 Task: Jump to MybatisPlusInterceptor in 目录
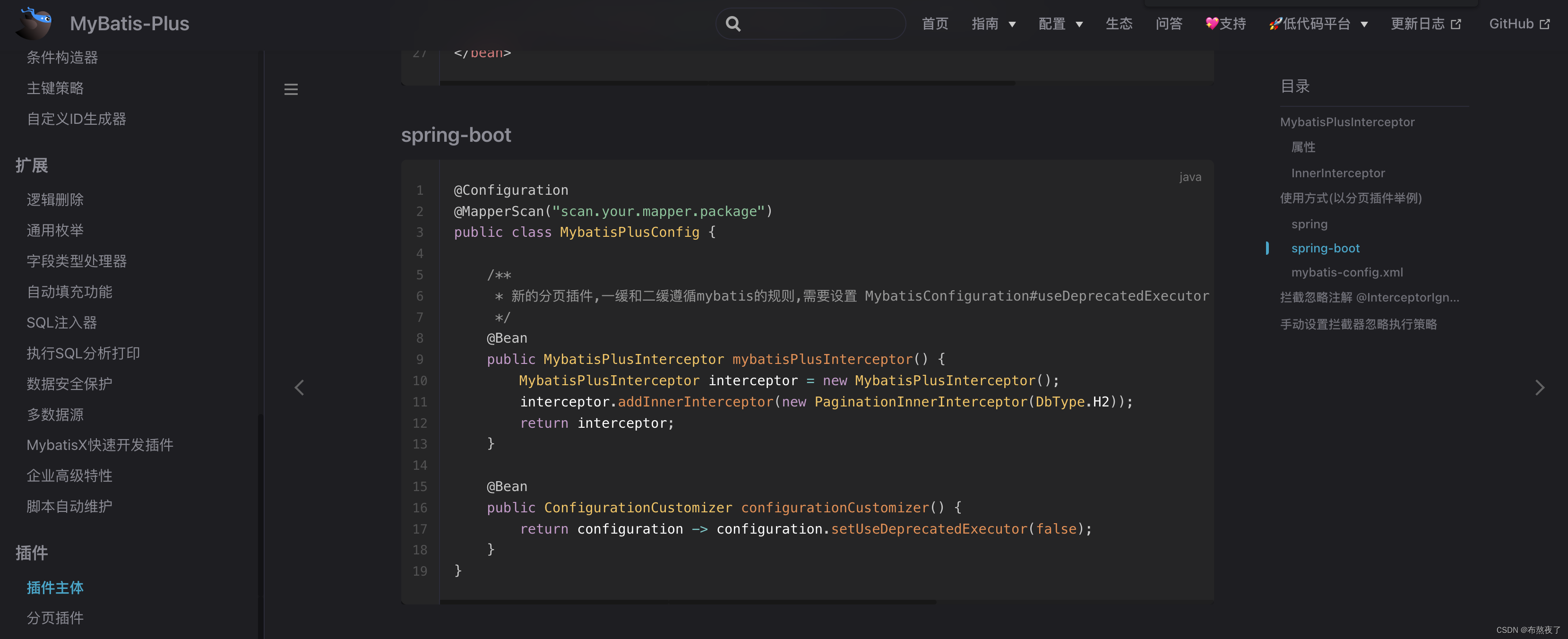1347,122
